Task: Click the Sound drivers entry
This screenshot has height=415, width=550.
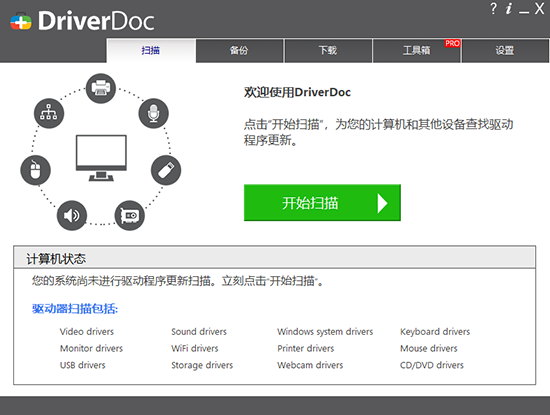Action: 199,332
